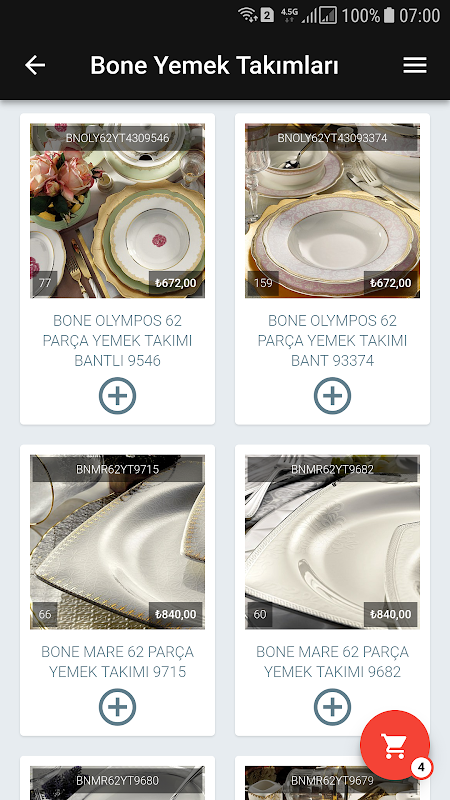This screenshot has width=450, height=800.
Task: Tap the cart item count badge
Action: point(421,767)
